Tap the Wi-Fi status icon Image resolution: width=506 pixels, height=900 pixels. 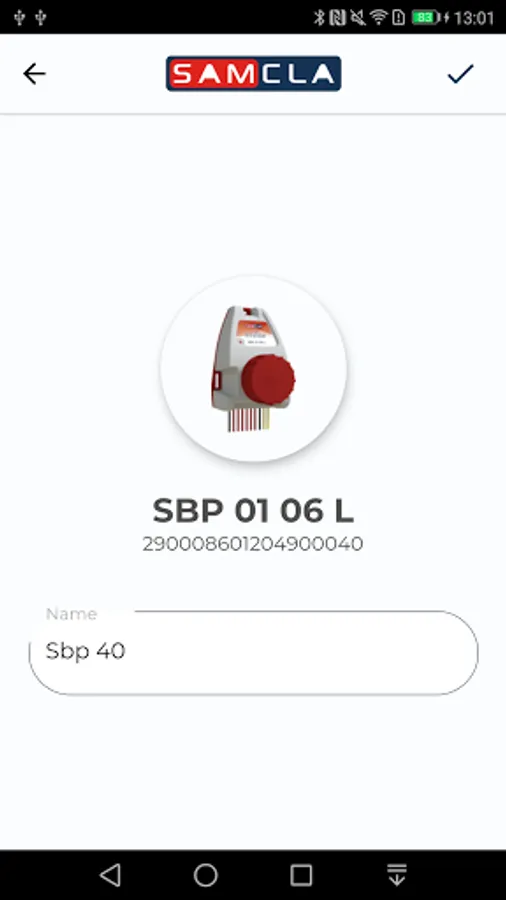point(379,17)
